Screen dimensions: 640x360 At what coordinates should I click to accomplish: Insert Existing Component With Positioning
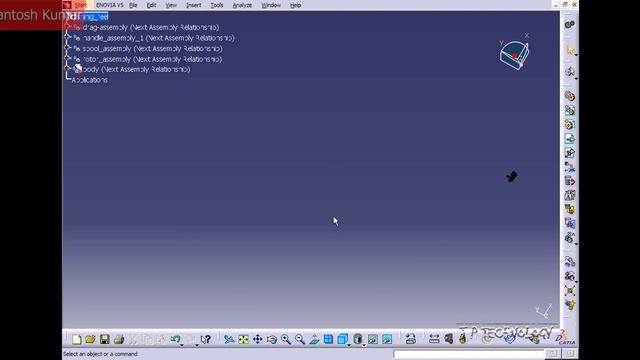pyautogui.click(x=570, y=153)
